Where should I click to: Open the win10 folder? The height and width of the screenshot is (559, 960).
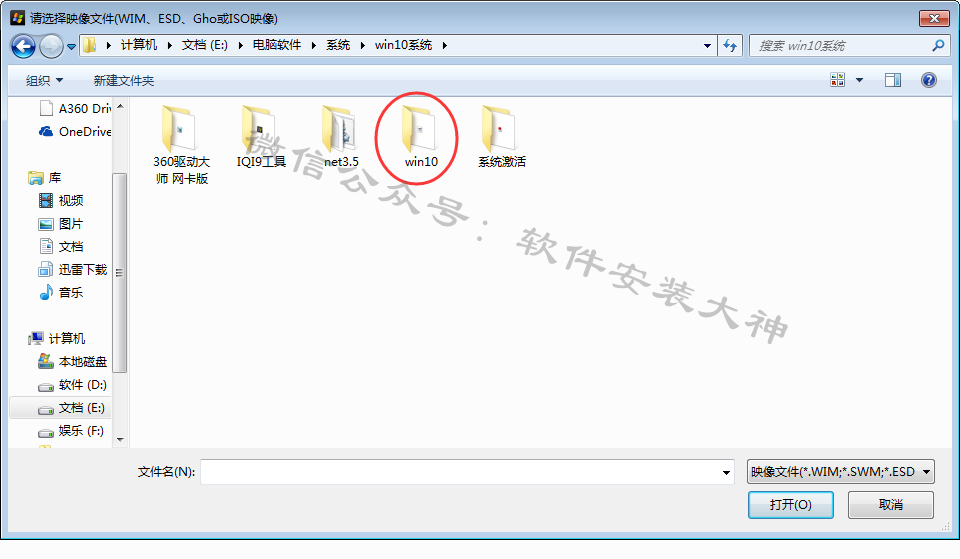[420, 137]
